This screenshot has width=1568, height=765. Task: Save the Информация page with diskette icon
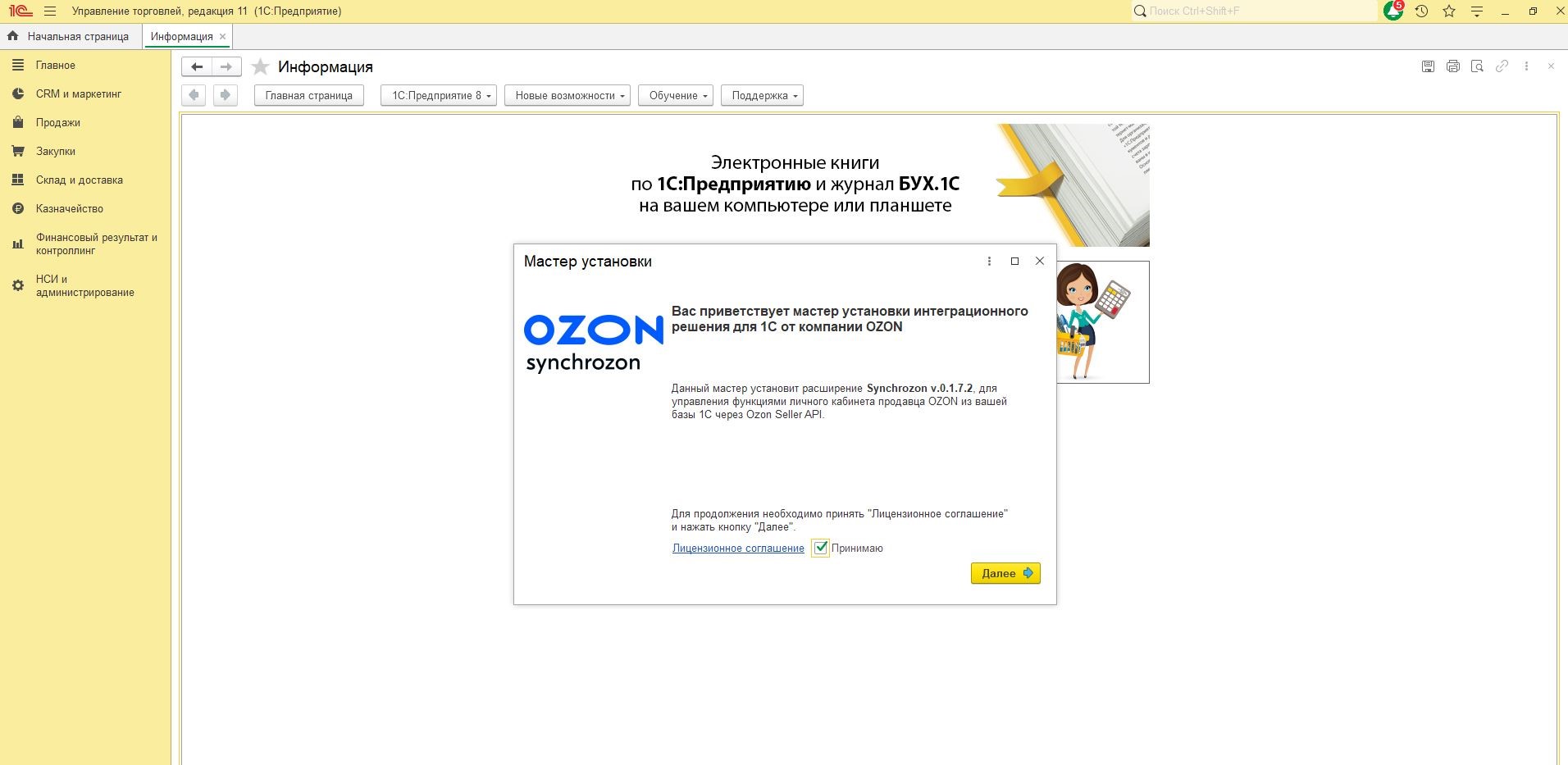point(1428,66)
